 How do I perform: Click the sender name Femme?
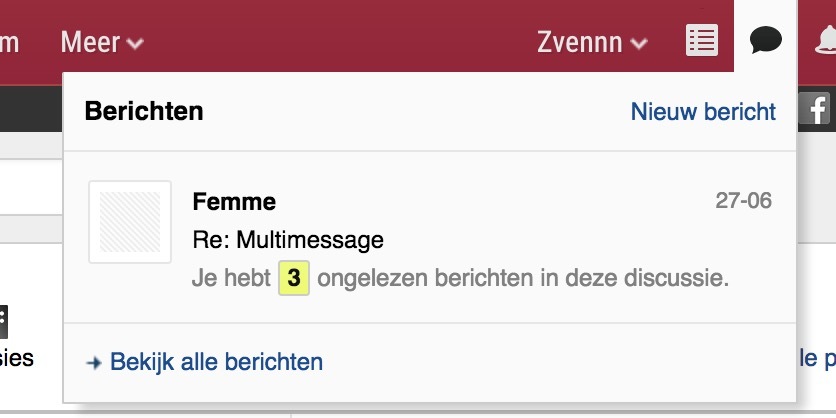[234, 202]
